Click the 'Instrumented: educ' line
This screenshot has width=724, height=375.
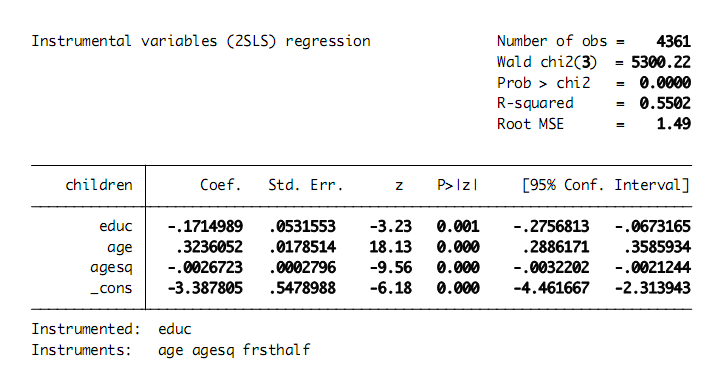coord(111,329)
